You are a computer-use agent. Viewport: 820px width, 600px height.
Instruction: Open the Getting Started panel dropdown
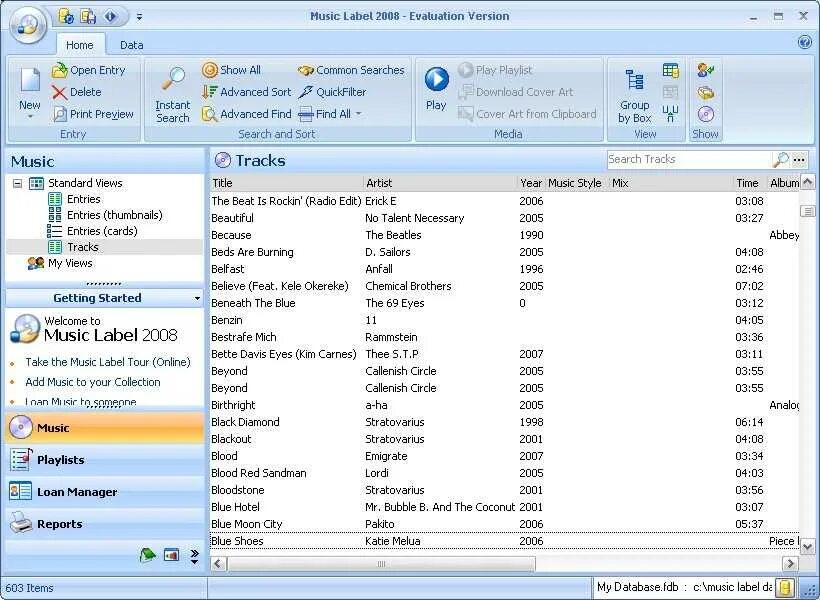[197, 298]
